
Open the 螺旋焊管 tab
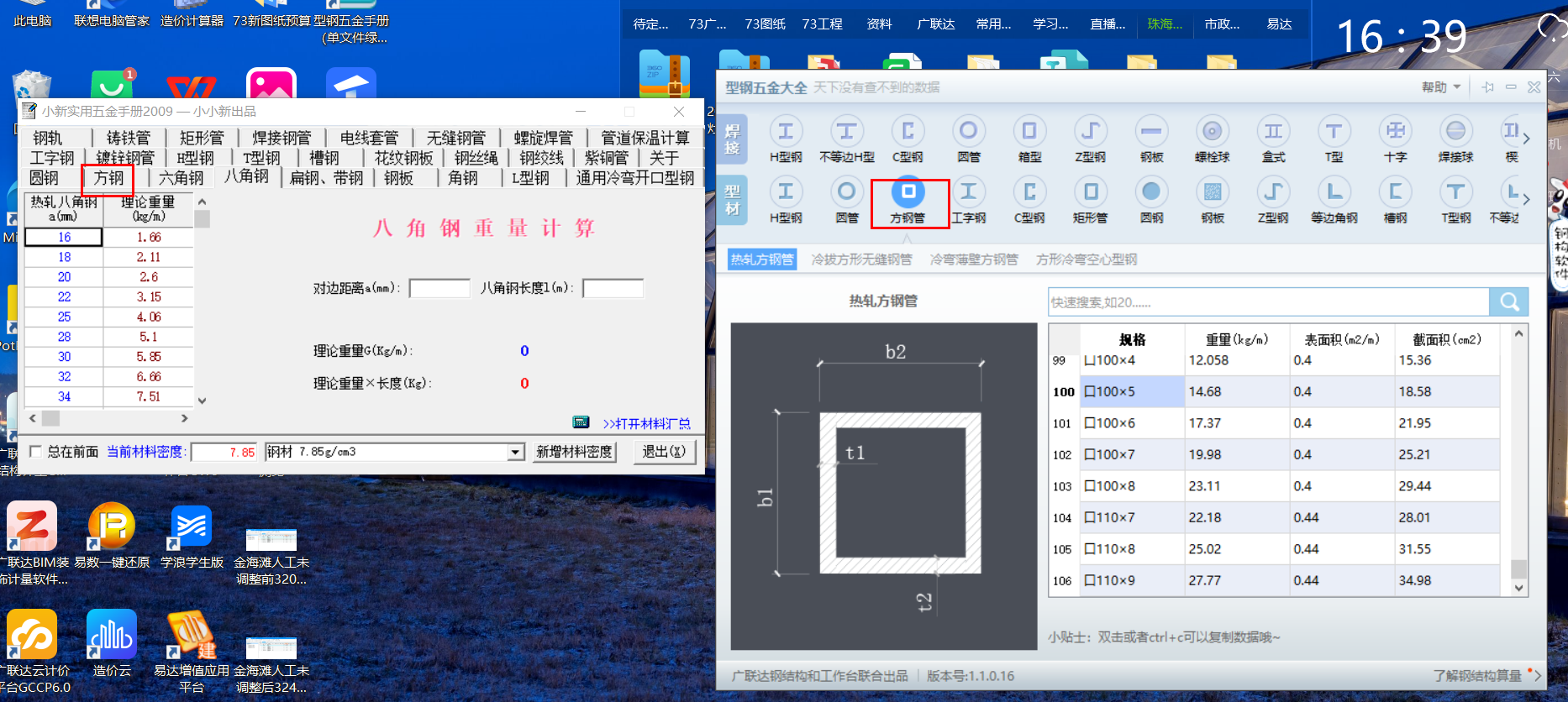(543, 138)
